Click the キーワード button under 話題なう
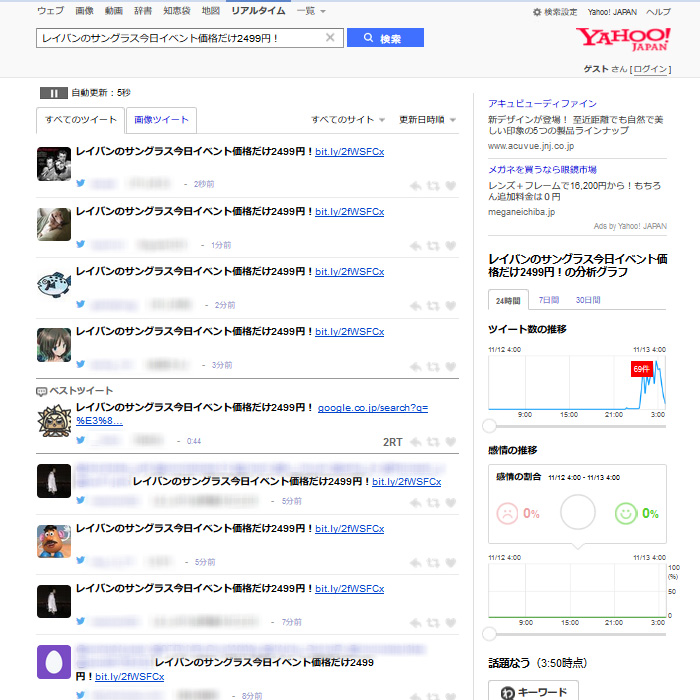Viewport: 700px width, 700px height. click(533, 691)
